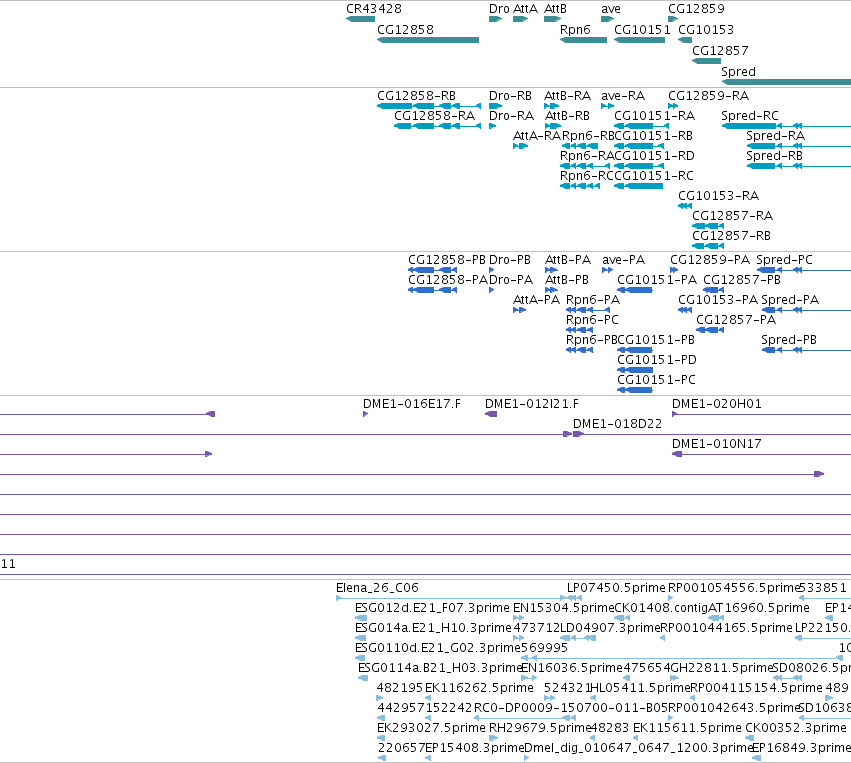
Task: Open the AttA-RA transcript feature
Action: tap(520, 146)
